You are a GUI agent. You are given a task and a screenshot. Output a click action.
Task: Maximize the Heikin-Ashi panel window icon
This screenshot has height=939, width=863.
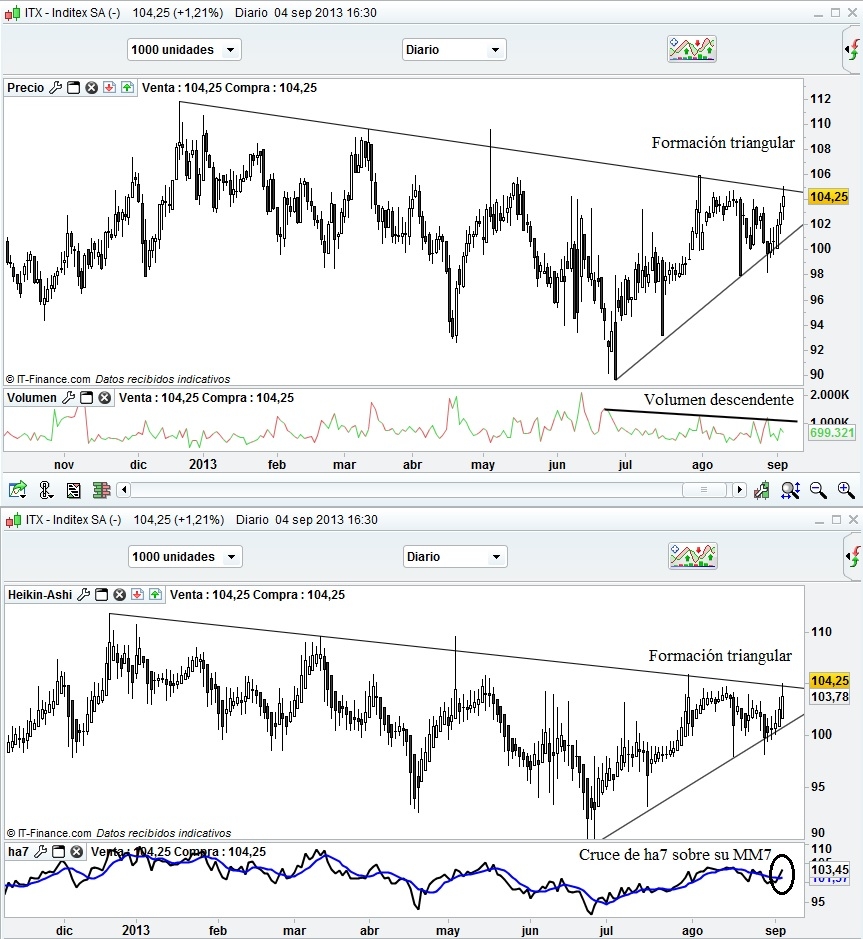pyautogui.click(x=102, y=595)
